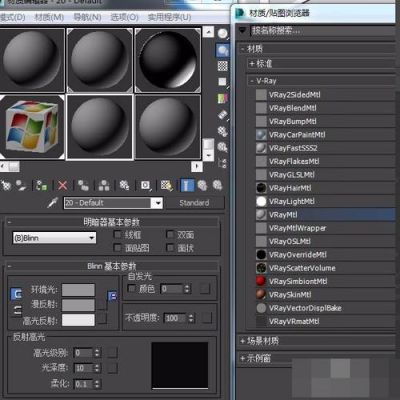Viewport: 400px width, 400px height.
Task: Expand the 场景材质 group
Action: coord(243,341)
